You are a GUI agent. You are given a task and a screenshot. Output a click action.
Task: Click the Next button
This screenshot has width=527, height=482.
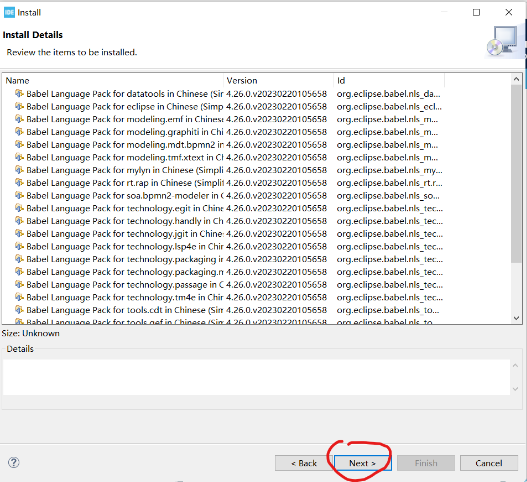[x=362, y=463]
